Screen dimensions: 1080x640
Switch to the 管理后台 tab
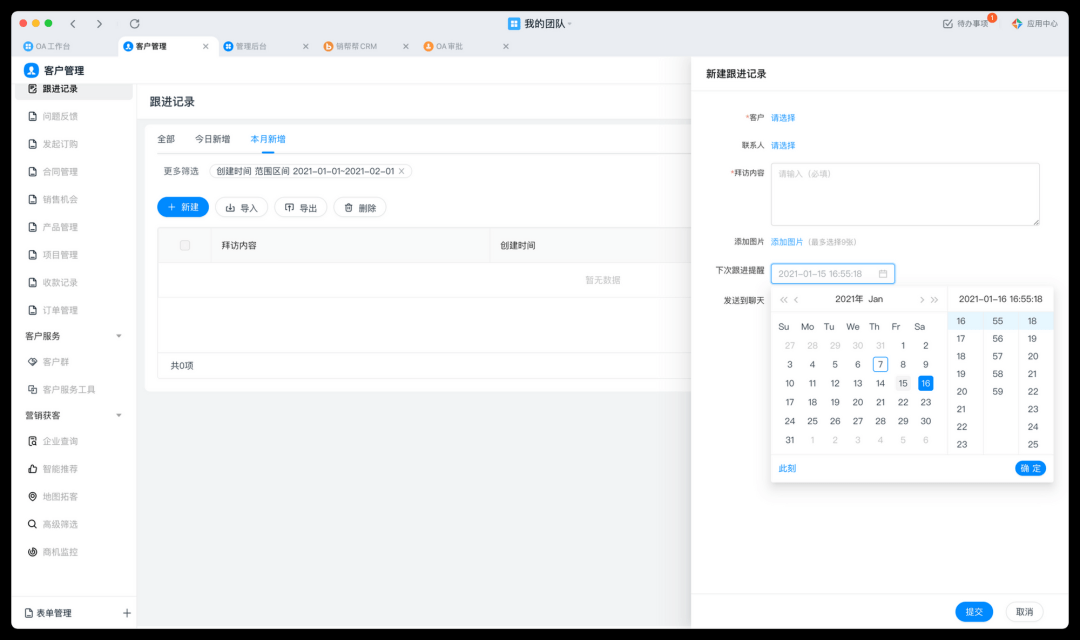click(x=245, y=46)
